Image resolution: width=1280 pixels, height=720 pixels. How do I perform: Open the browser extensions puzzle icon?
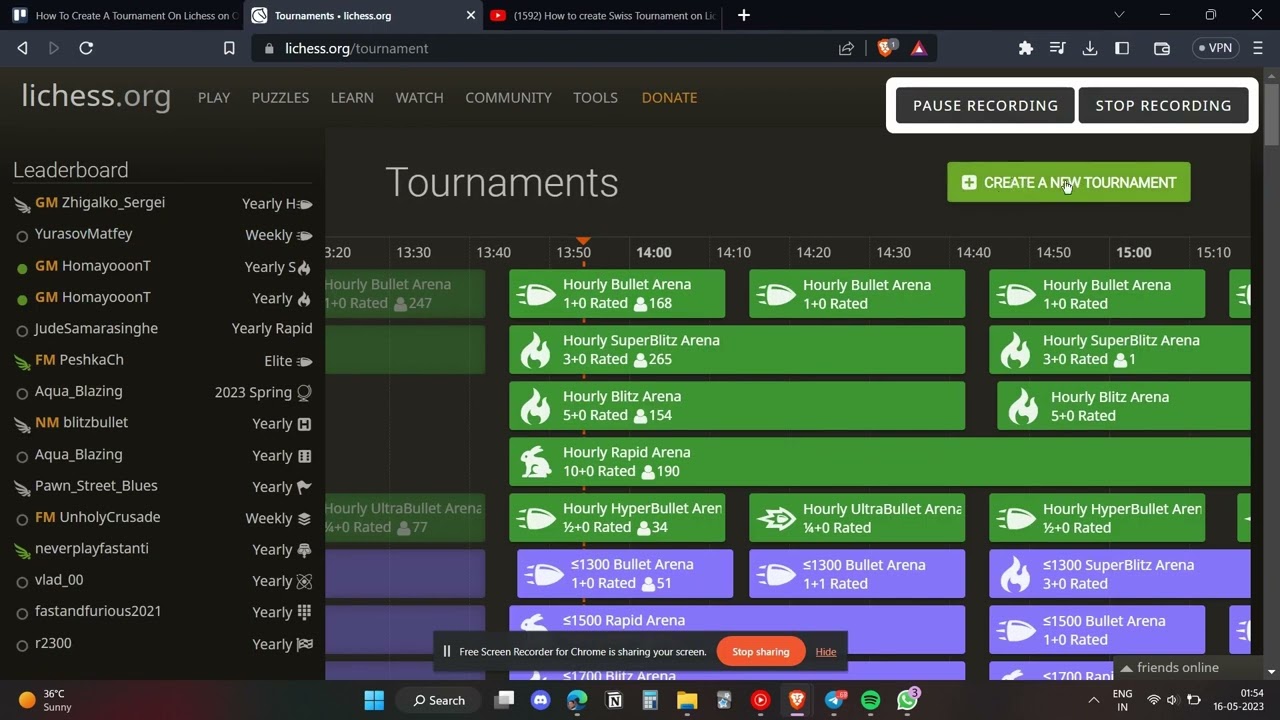tap(1025, 48)
